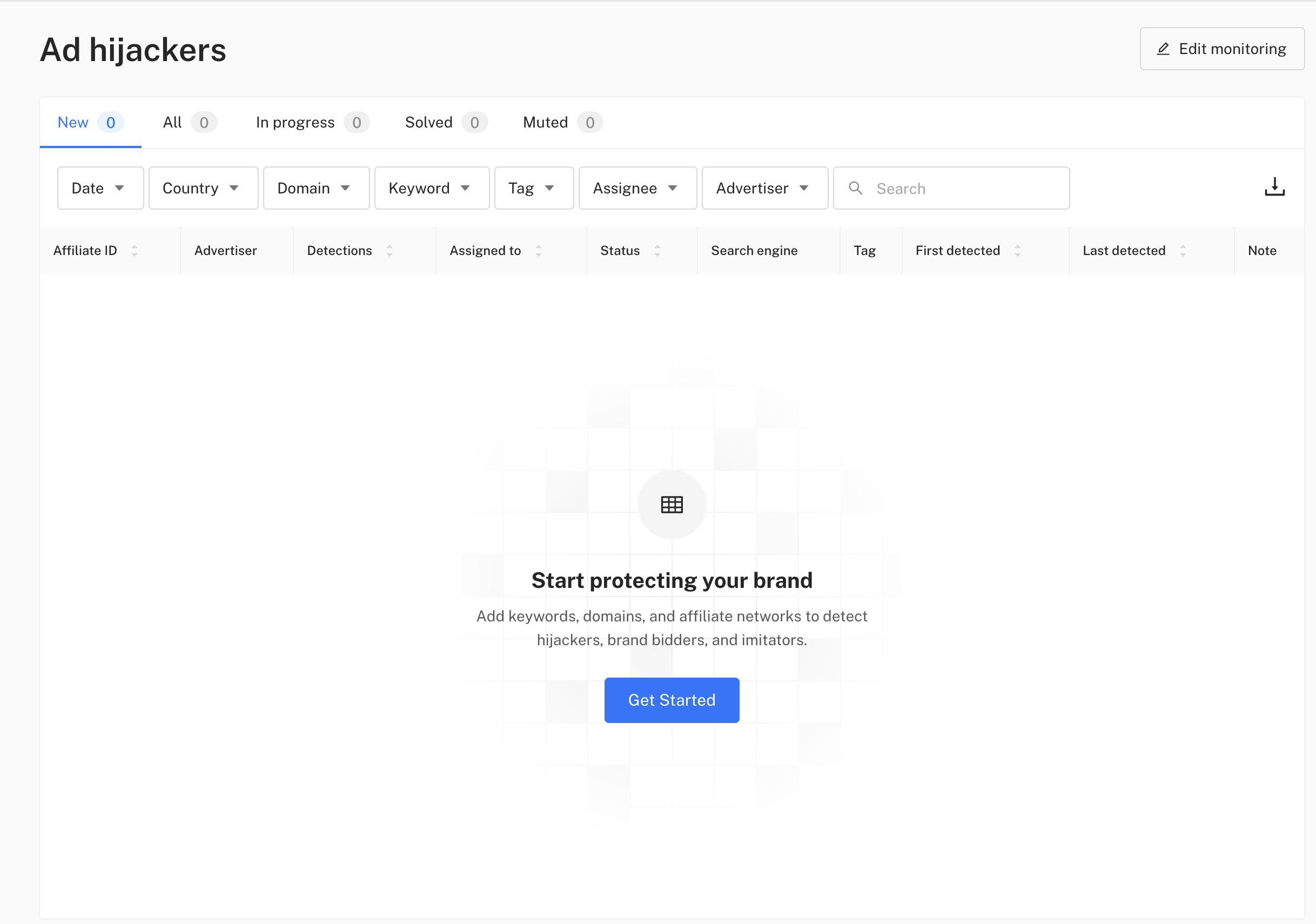Sort by First detected arrows
Image resolution: width=1316 pixels, height=924 pixels.
[x=1017, y=251]
